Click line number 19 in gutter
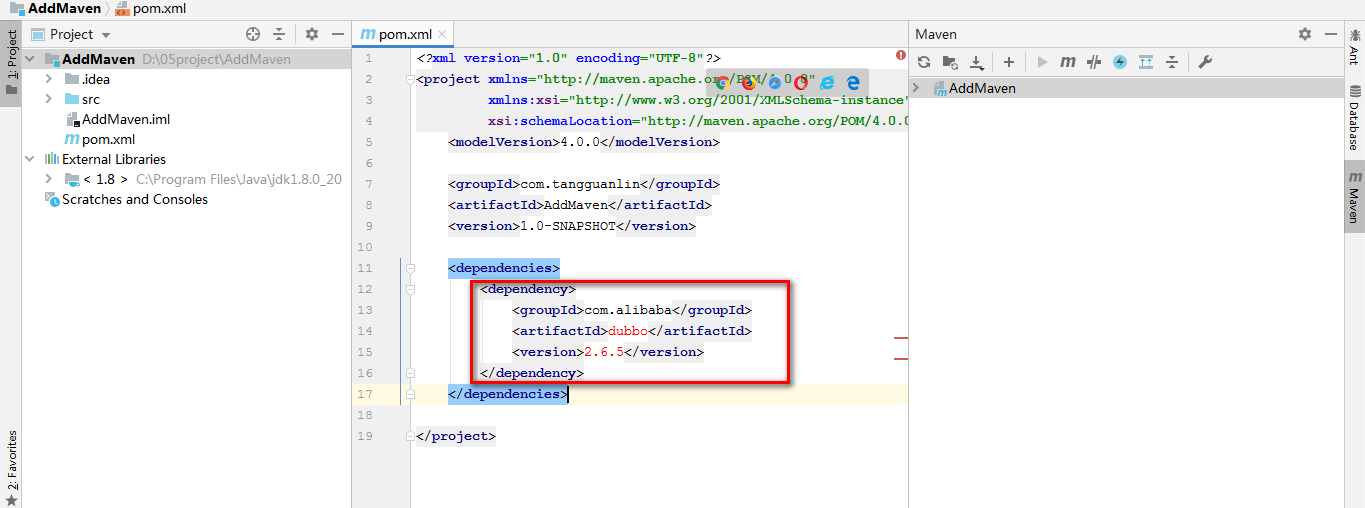Image resolution: width=1365 pixels, height=508 pixels. pyautogui.click(x=364, y=436)
